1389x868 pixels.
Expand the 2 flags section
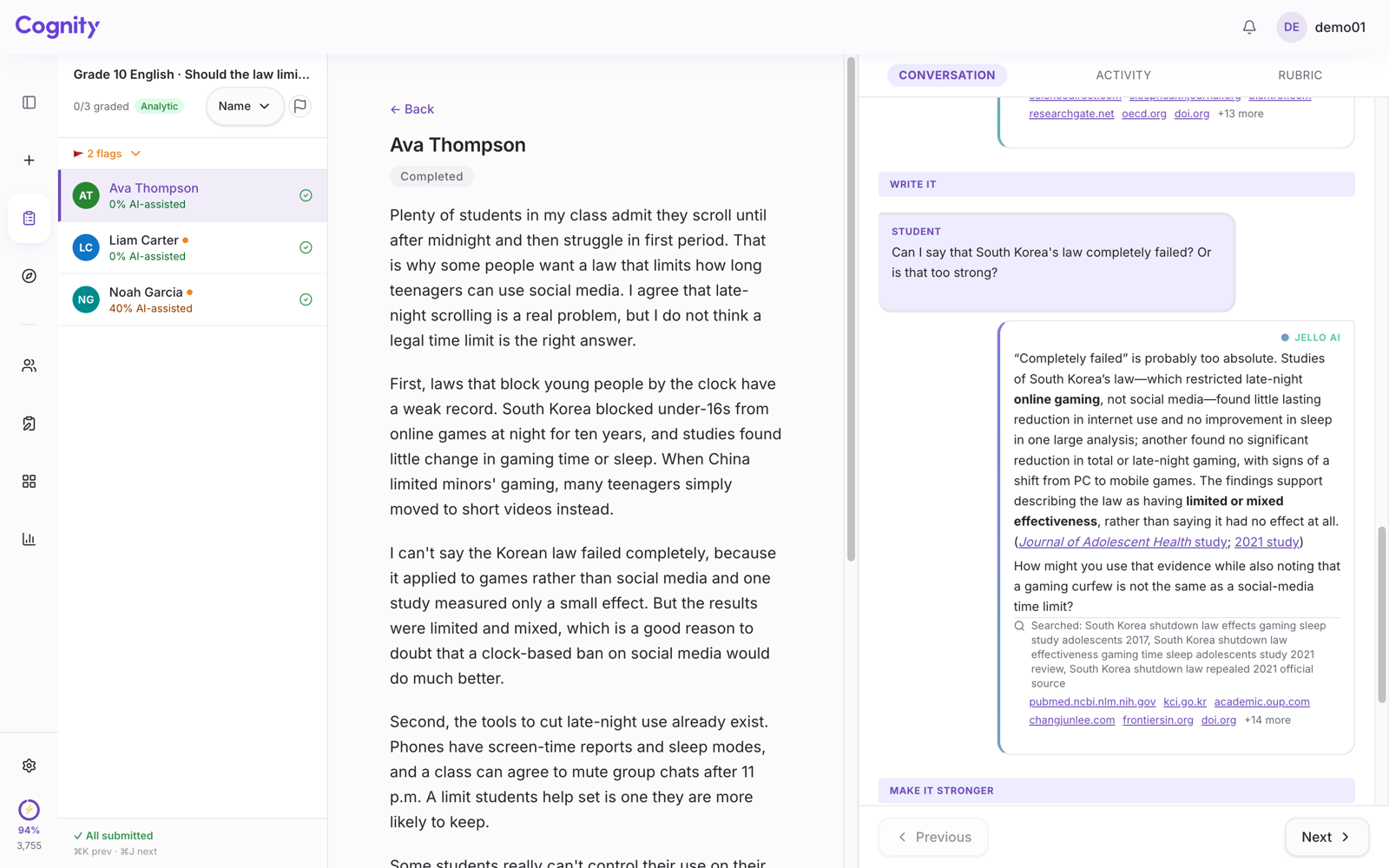(x=107, y=154)
